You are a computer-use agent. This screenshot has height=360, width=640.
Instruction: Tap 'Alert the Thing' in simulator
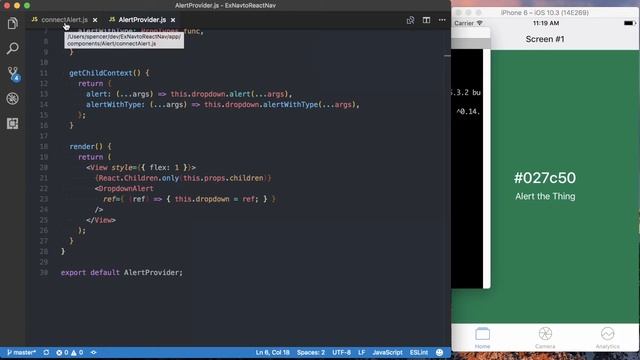pos(545,196)
